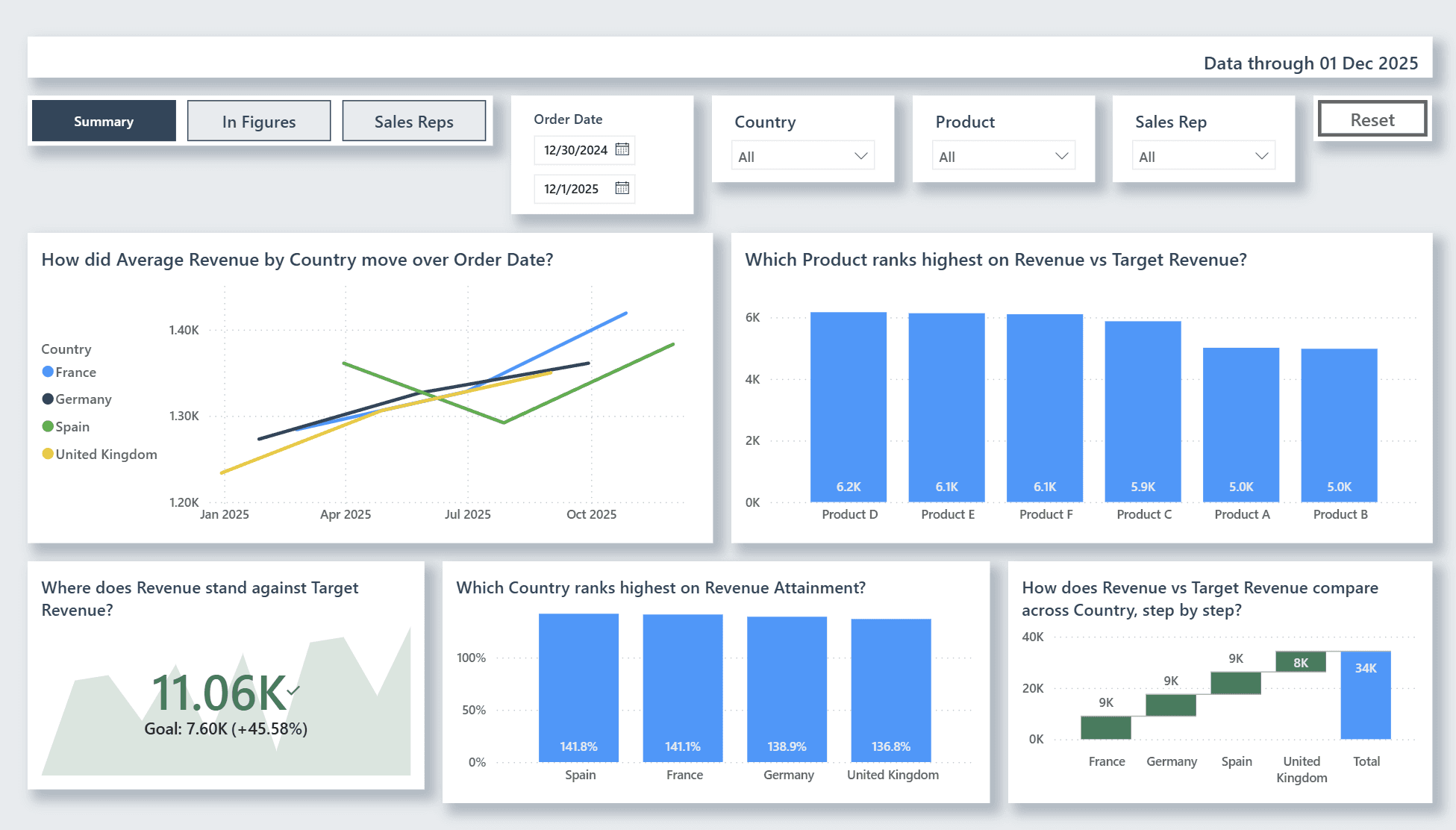The image size is (1456, 830).
Task: Select Germany dark legend marker
Action: pos(48,399)
